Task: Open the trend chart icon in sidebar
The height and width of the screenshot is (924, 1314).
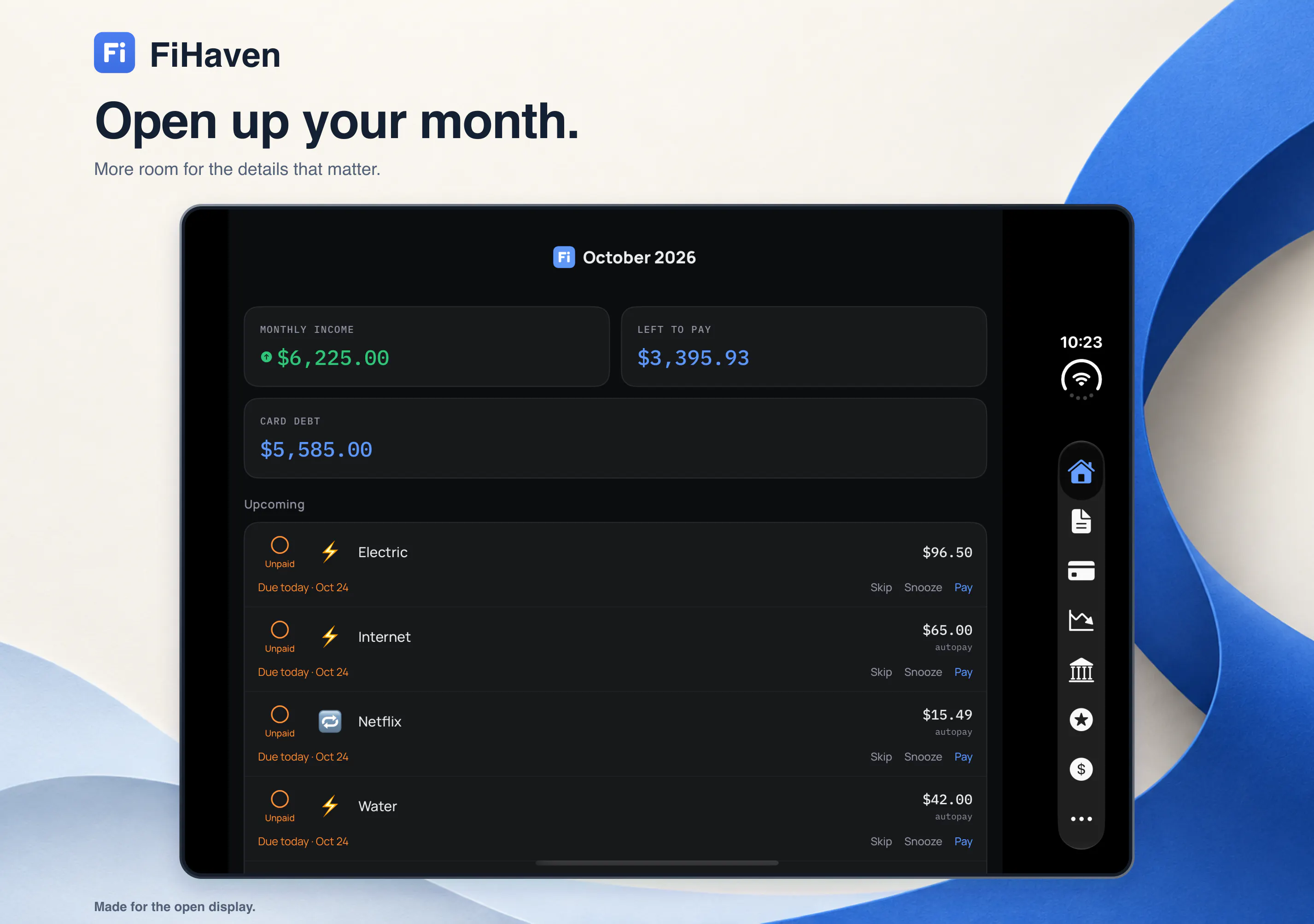Action: pos(1080,620)
